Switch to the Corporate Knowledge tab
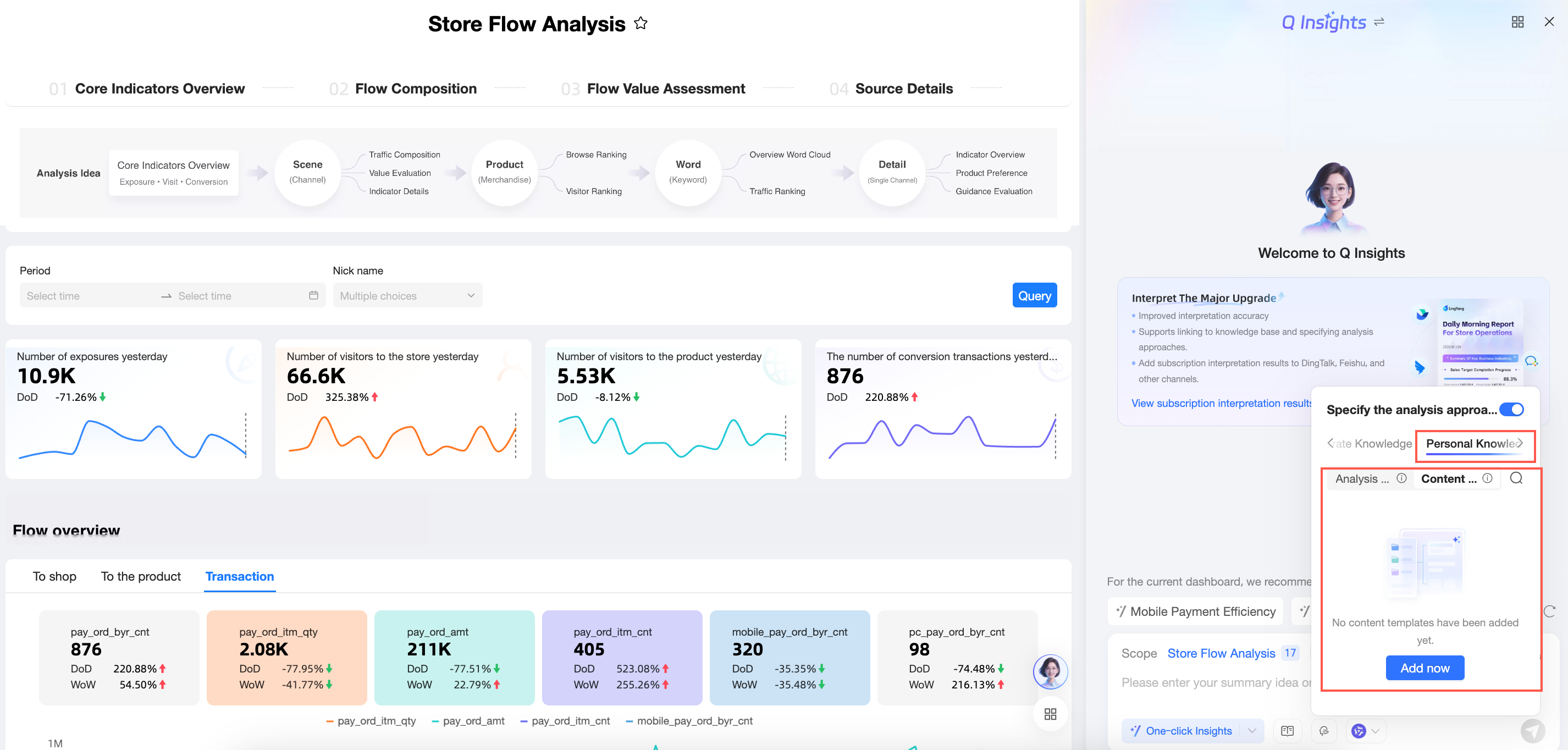This screenshot has width=1568, height=750. click(x=1373, y=444)
